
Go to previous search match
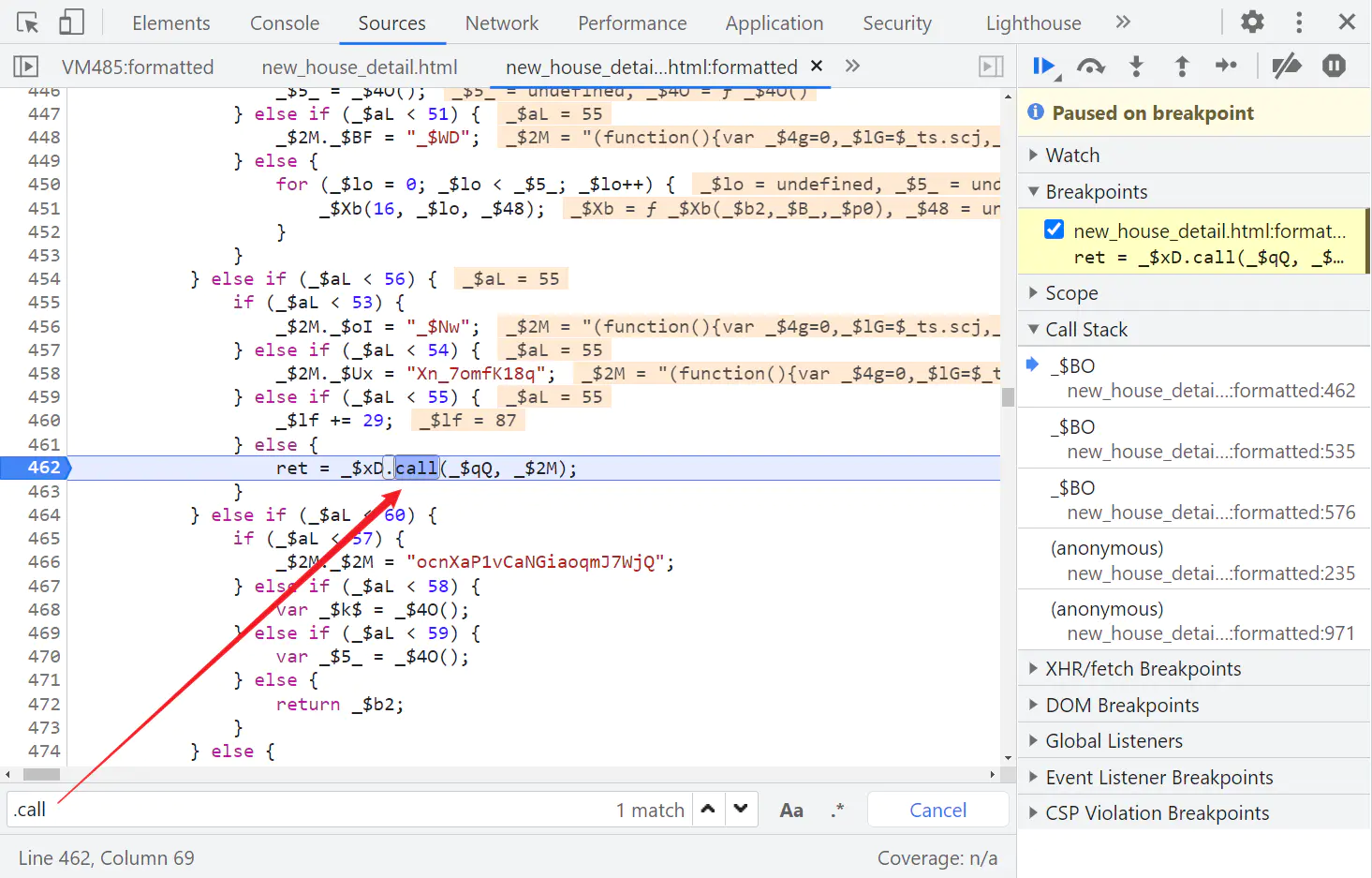[709, 810]
